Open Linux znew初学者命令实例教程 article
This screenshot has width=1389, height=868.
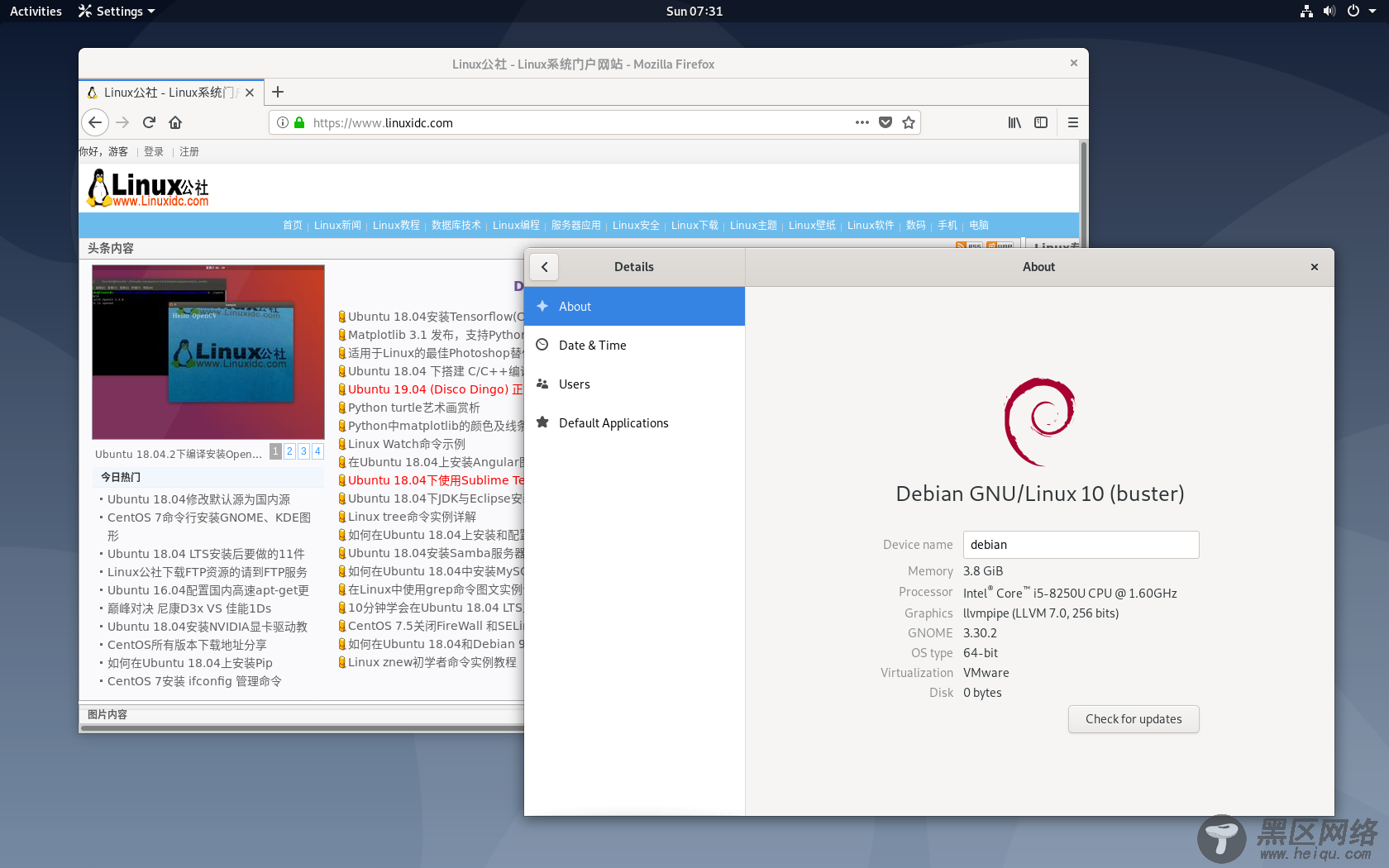pos(432,662)
